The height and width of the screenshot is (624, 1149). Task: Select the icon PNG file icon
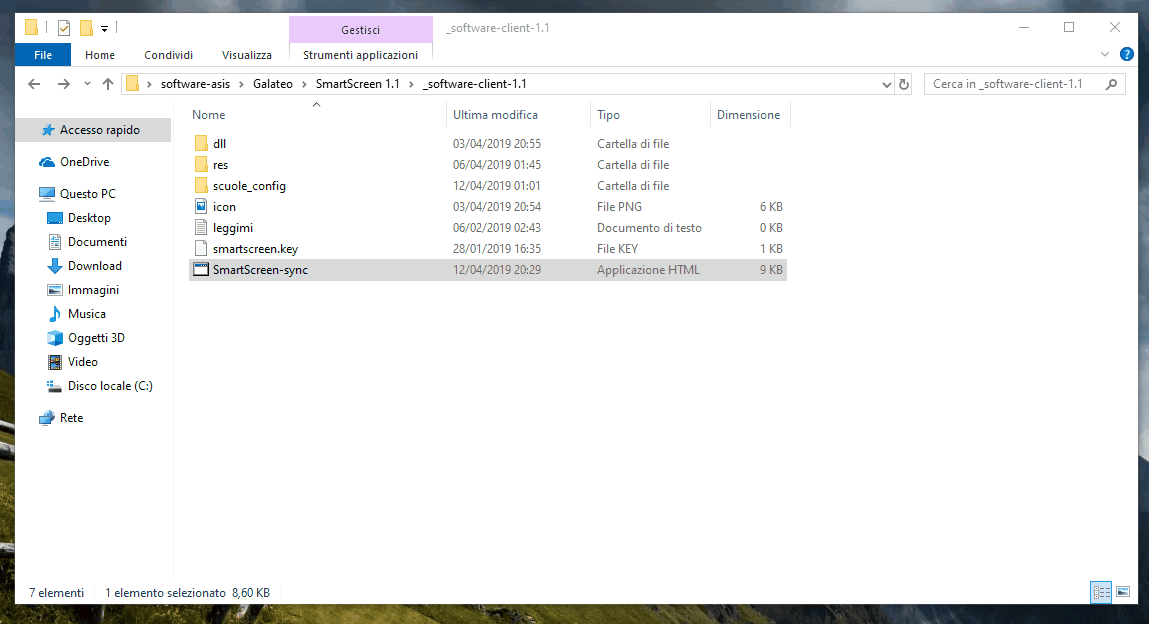tap(201, 207)
